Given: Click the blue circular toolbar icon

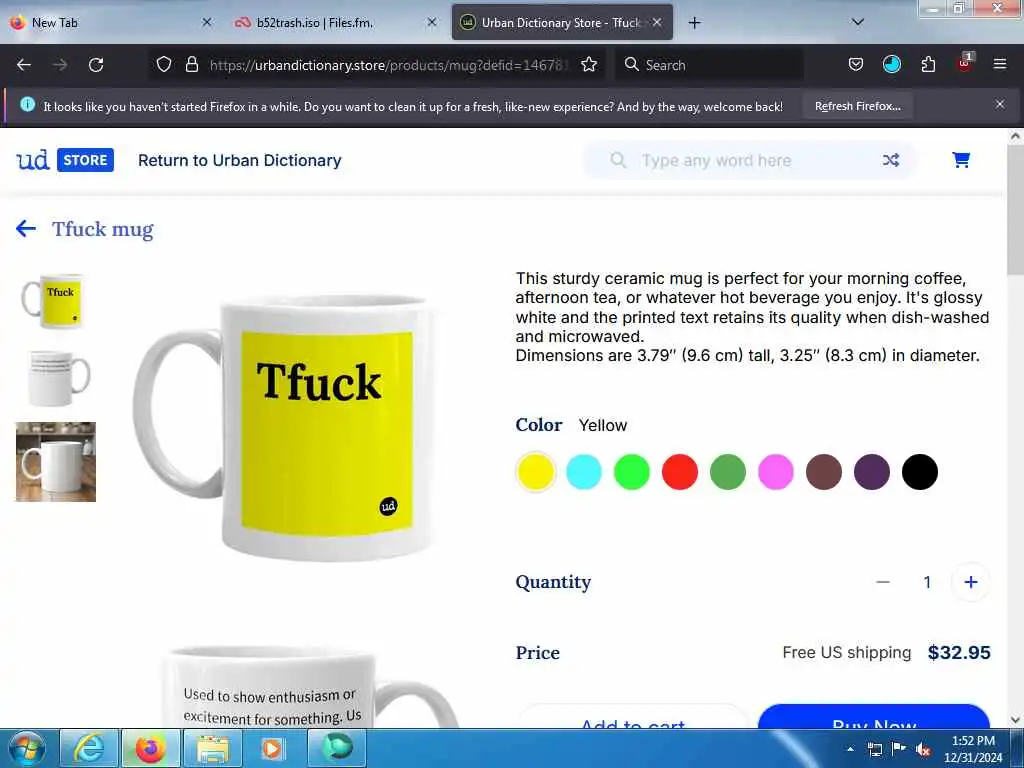Looking at the screenshot, I should tap(891, 65).
